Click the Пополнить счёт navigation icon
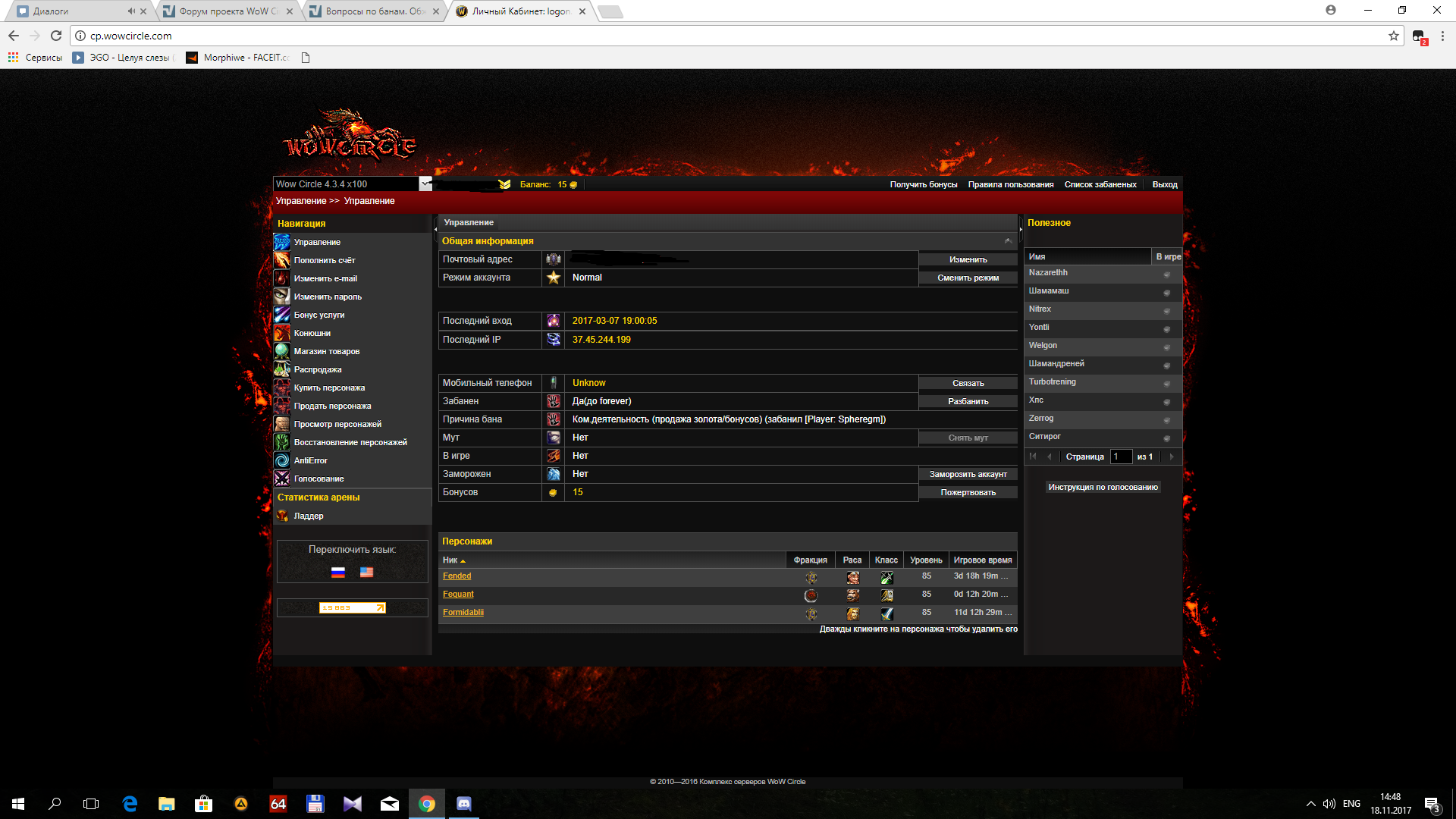Viewport: 1456px width, 819px height. coord(281,260)
